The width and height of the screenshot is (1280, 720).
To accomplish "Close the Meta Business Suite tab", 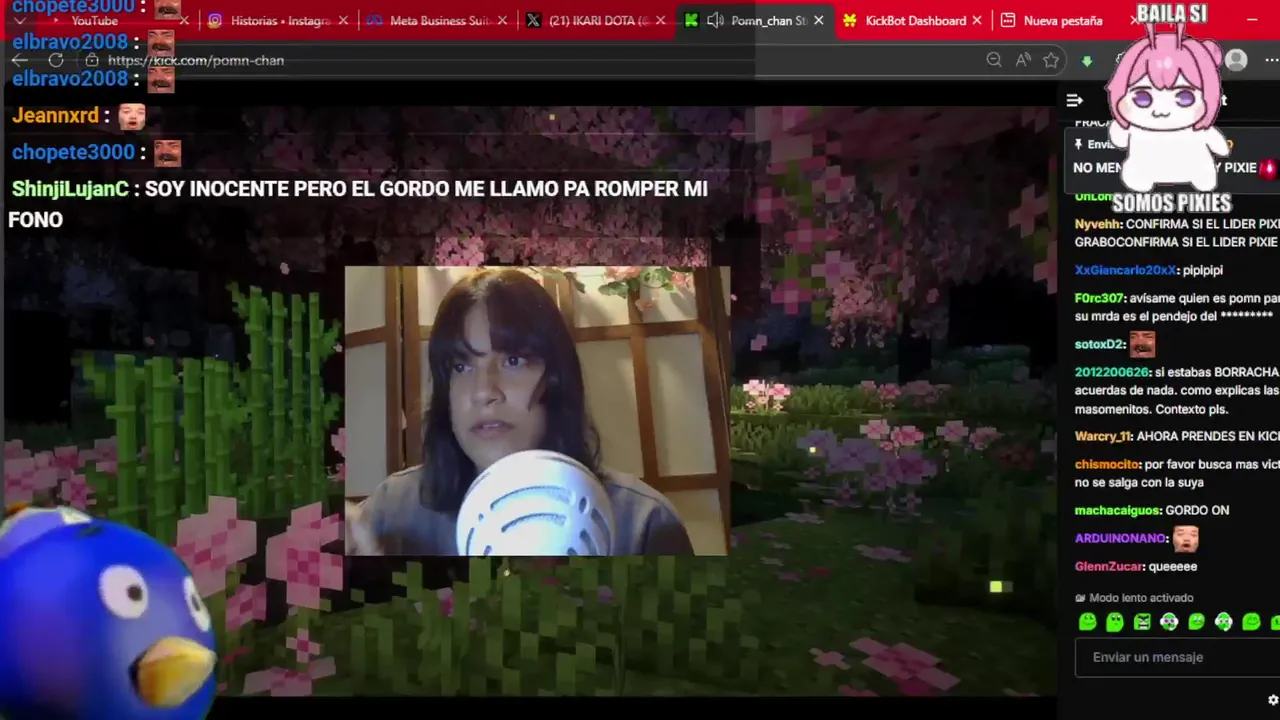I will click(x=502, y=20).
